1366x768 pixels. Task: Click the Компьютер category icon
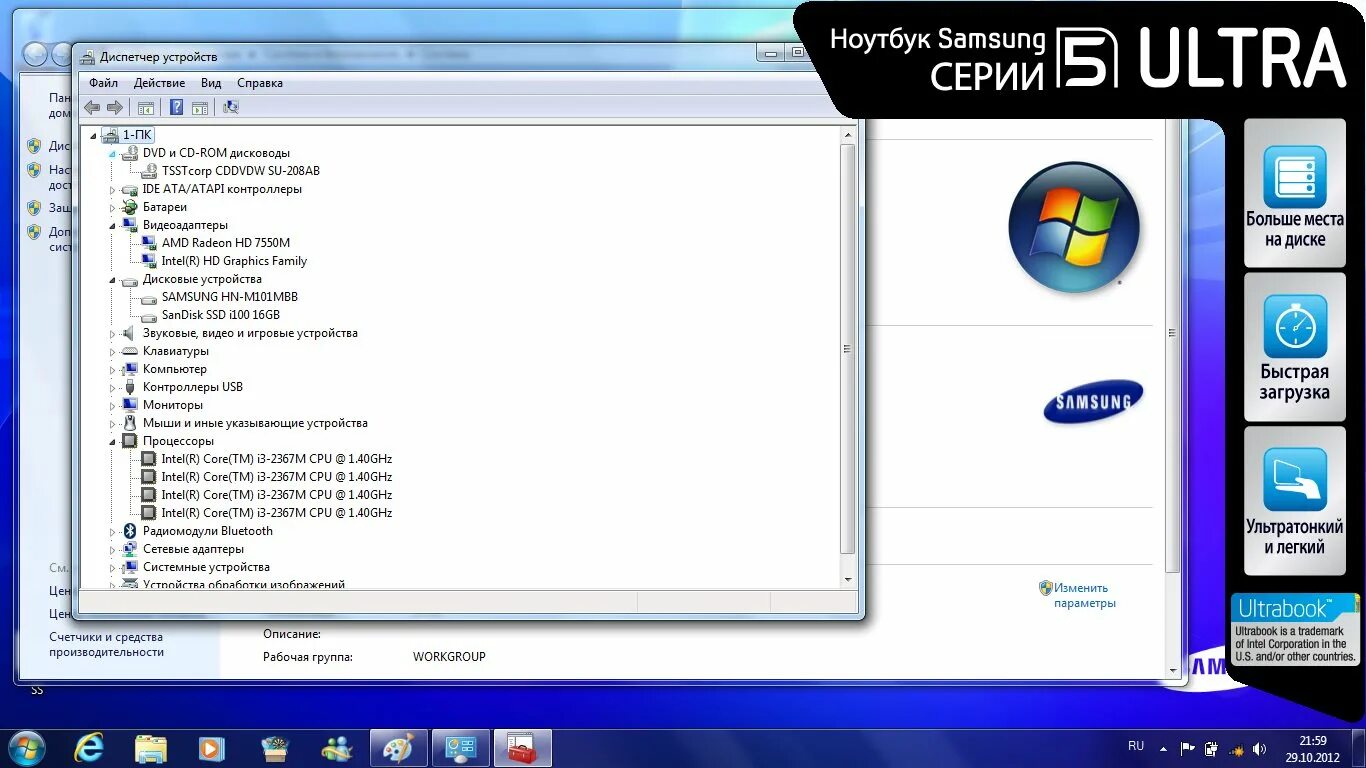129,369
